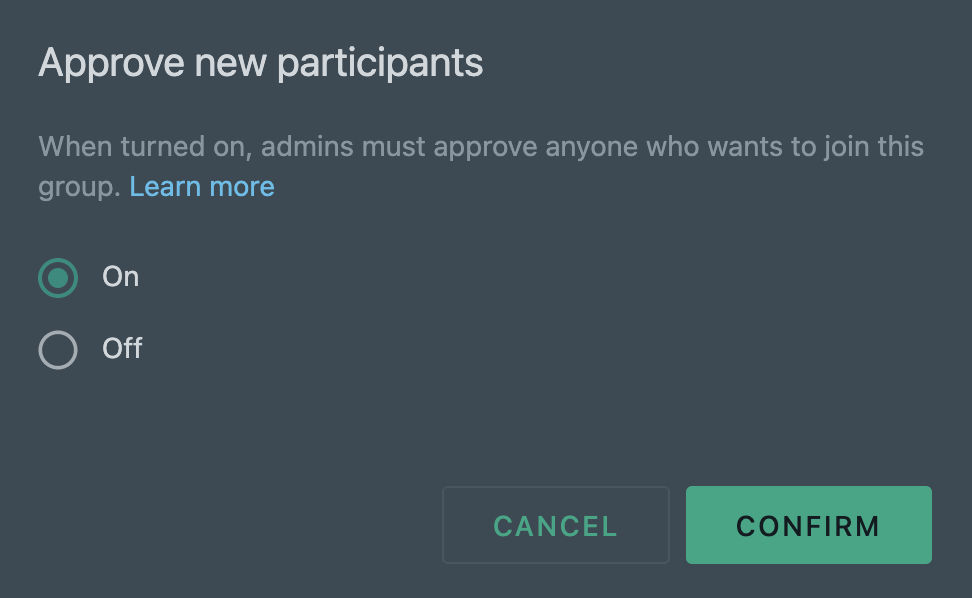Image resolution: width=972 pixels, height=598 pixels.
Task: Cancel the approval settings change
Action: pos(555,525)
